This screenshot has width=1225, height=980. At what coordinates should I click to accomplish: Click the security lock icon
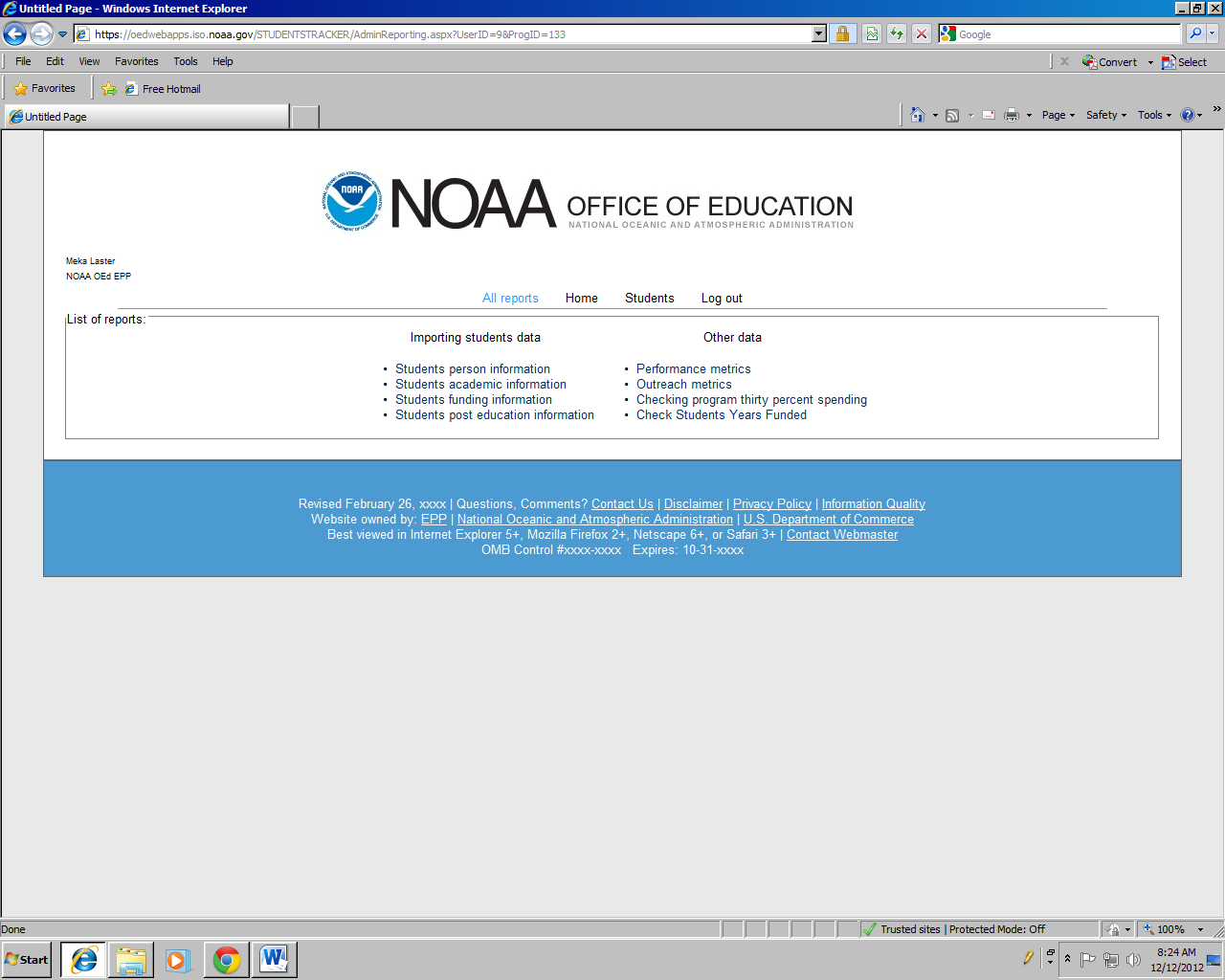coord(842,34)
